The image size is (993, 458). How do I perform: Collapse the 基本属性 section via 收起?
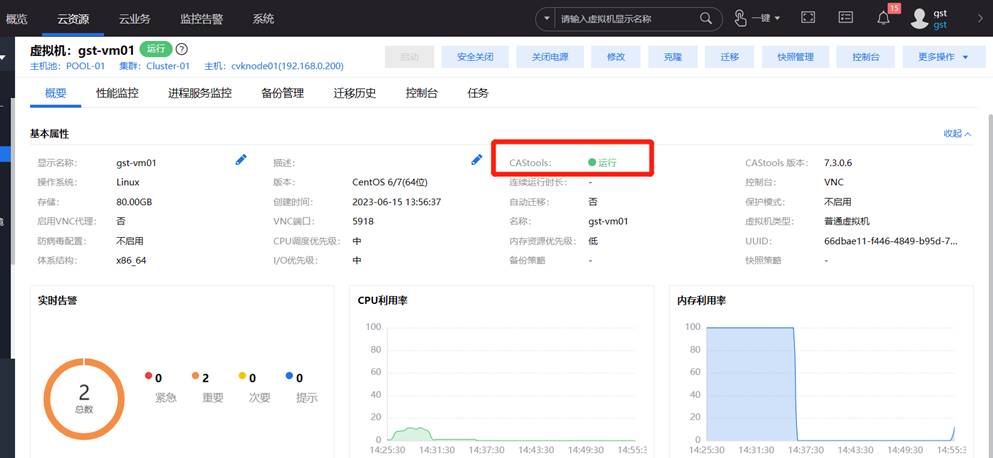pyautogui.click(x=957, y=133)
